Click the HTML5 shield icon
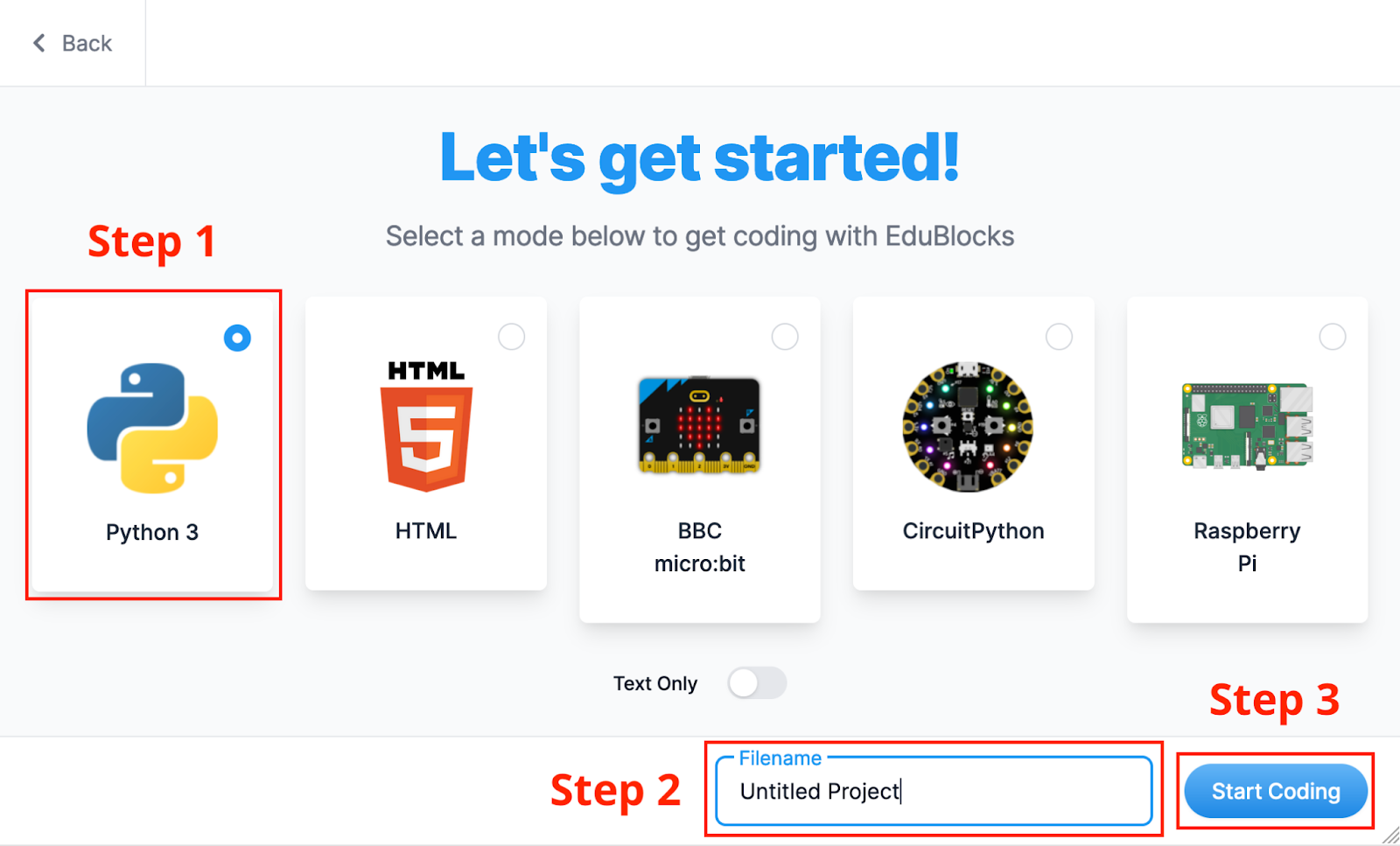Viewport: 1400px width, 846px height. (426, 428)
